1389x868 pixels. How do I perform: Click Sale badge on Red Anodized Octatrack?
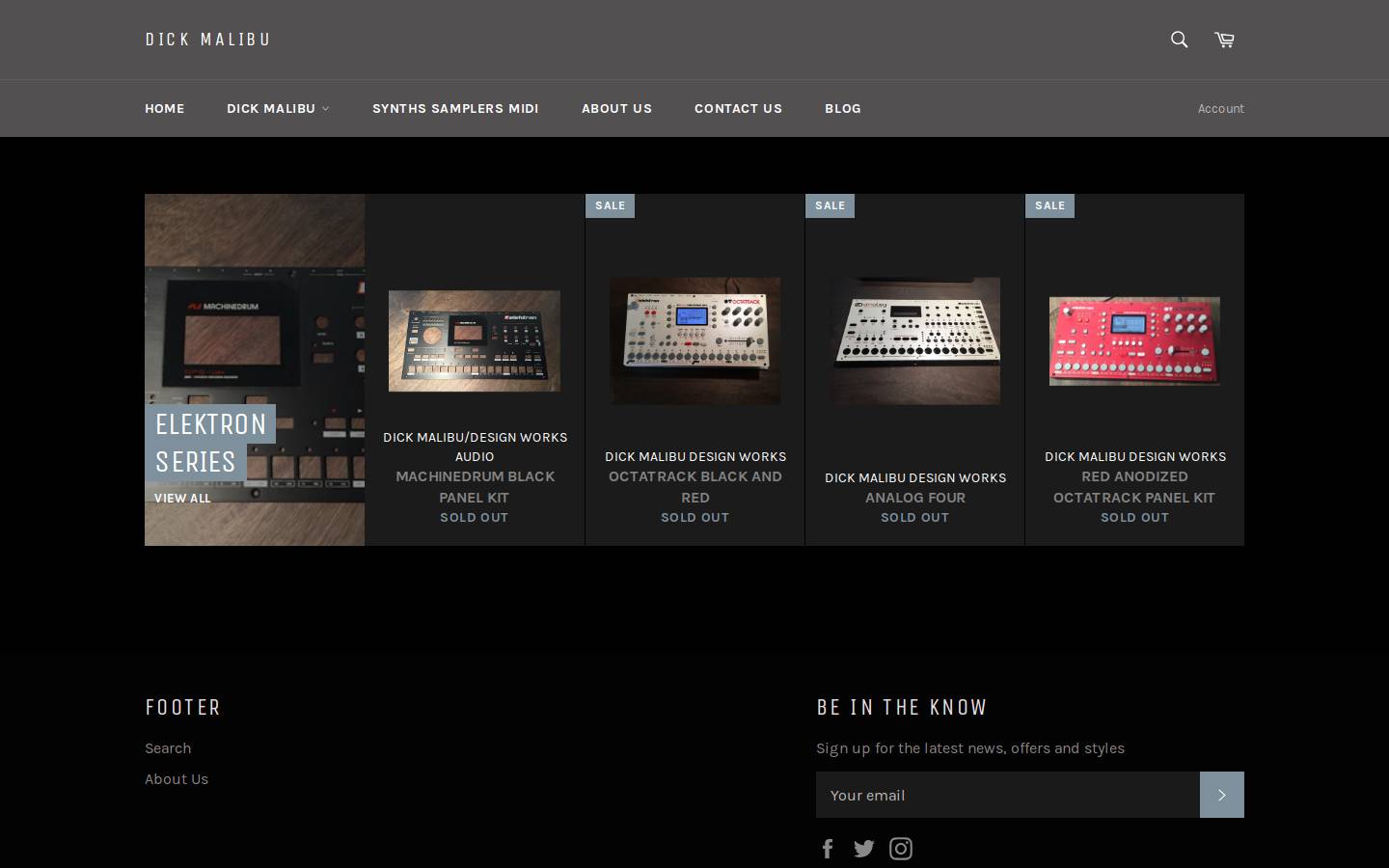coord(1049,205)
